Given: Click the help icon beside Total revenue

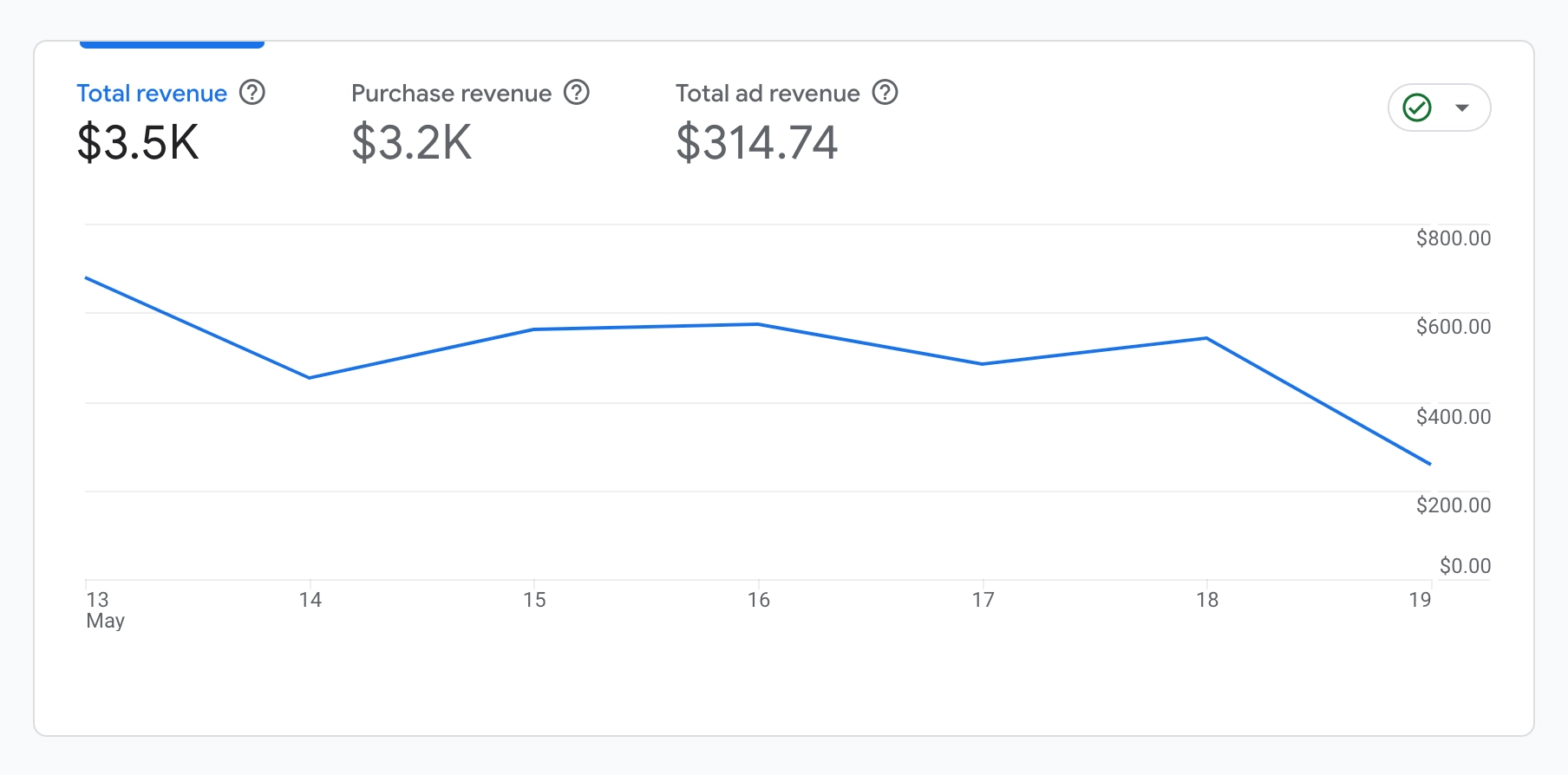Looking at the screenshot, I should pyautogui.click(x=252, y=92).
